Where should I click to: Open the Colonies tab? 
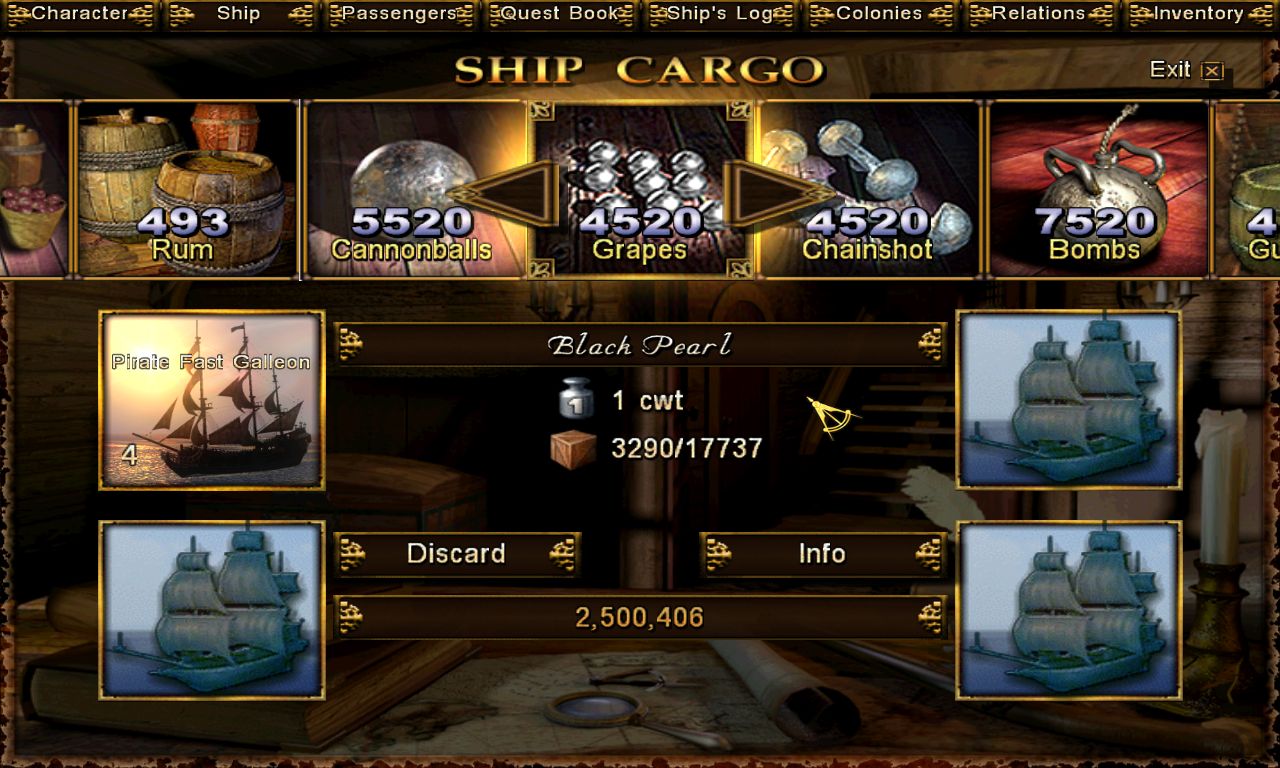[x=879, y=14]
